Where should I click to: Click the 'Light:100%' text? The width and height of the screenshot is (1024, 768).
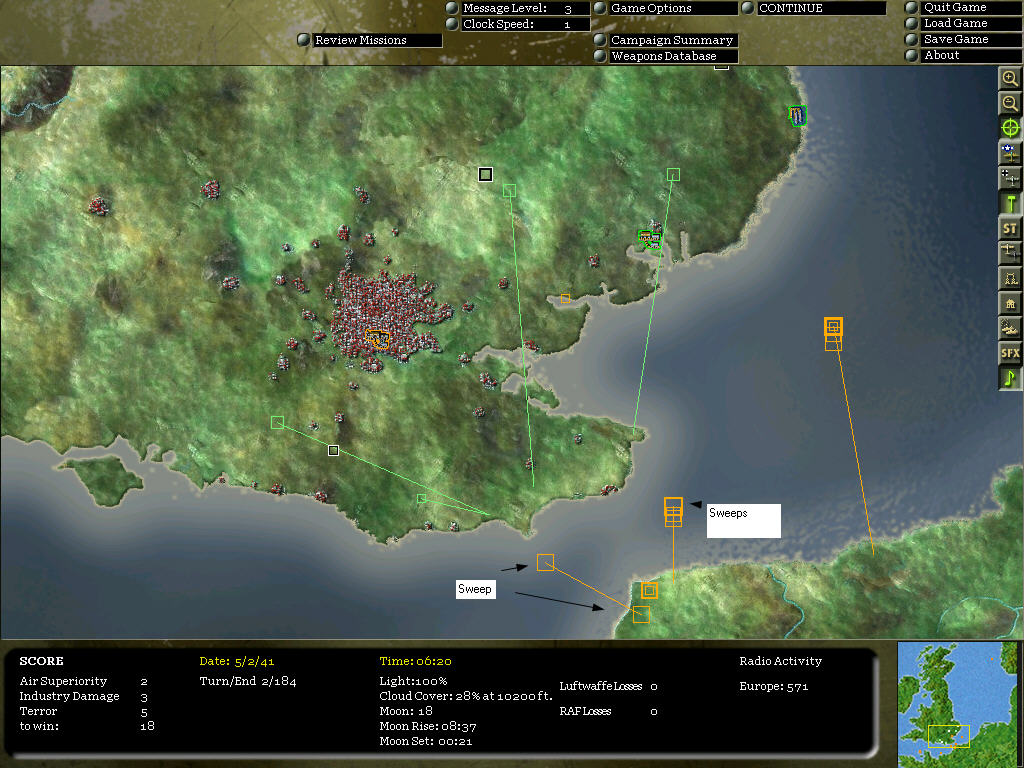point(413,681)
